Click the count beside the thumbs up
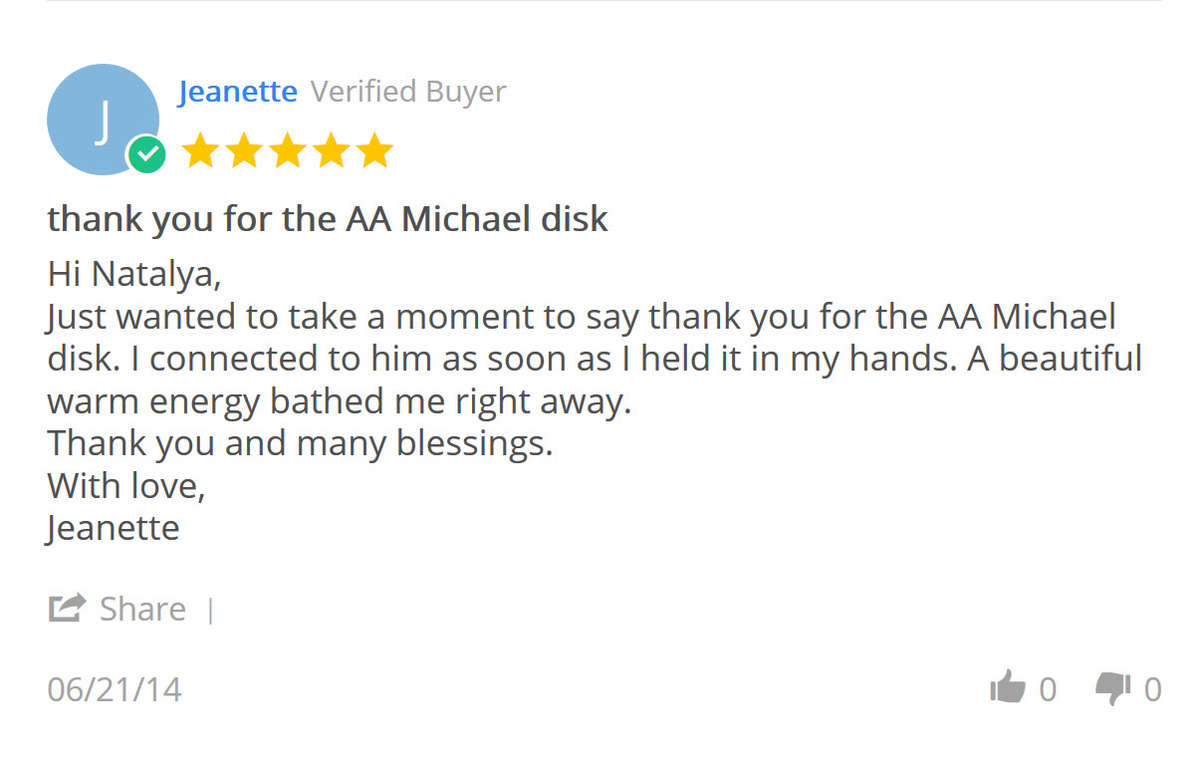This screenshot has height=762, width=1200. coord(1047,690)
